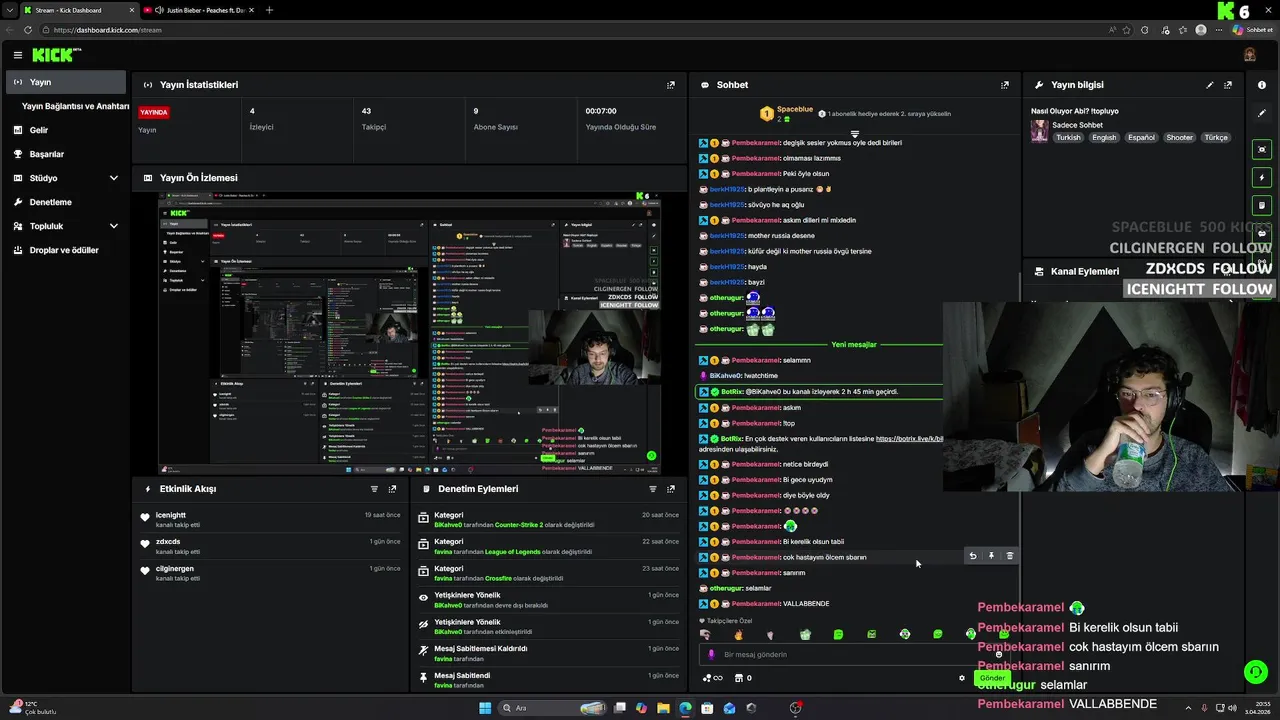Go to Başarılar in sidebar
Screen dimensions: 1280x720
[x=66, y=154]
